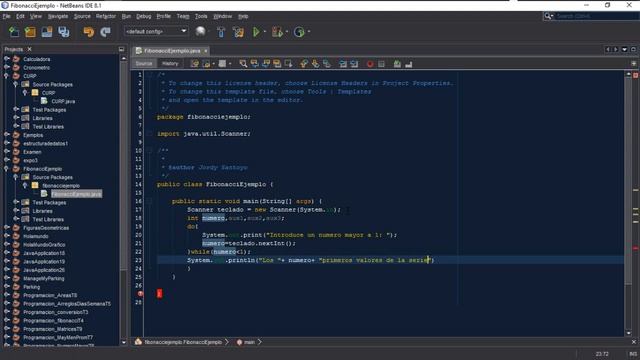Screen dimensions: 640x360
Task: Click the Next Bookmark icon
Action: [x=315, y=64]
